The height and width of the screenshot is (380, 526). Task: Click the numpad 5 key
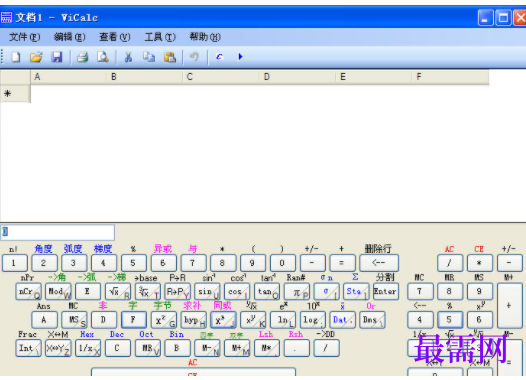pyautogui.click(x=450, y=320)
